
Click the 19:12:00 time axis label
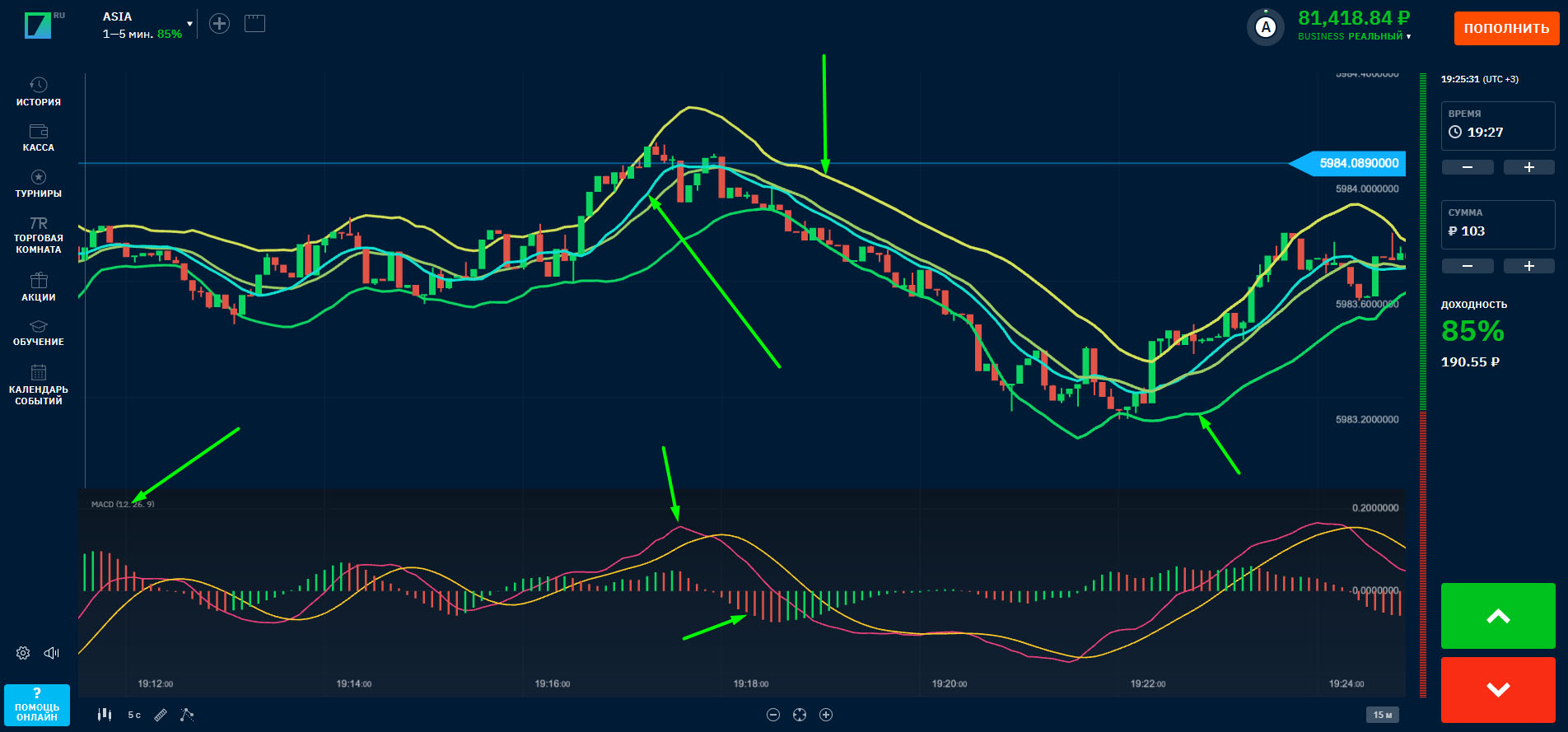(156, 684)
